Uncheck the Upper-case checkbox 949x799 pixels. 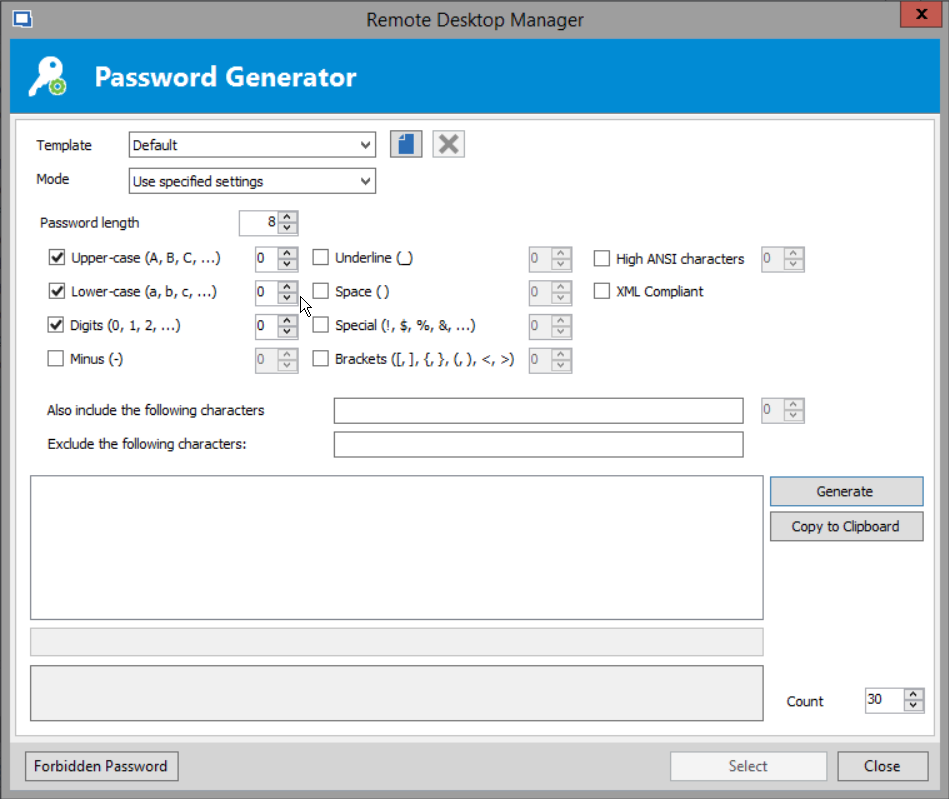tap(57, 258)
